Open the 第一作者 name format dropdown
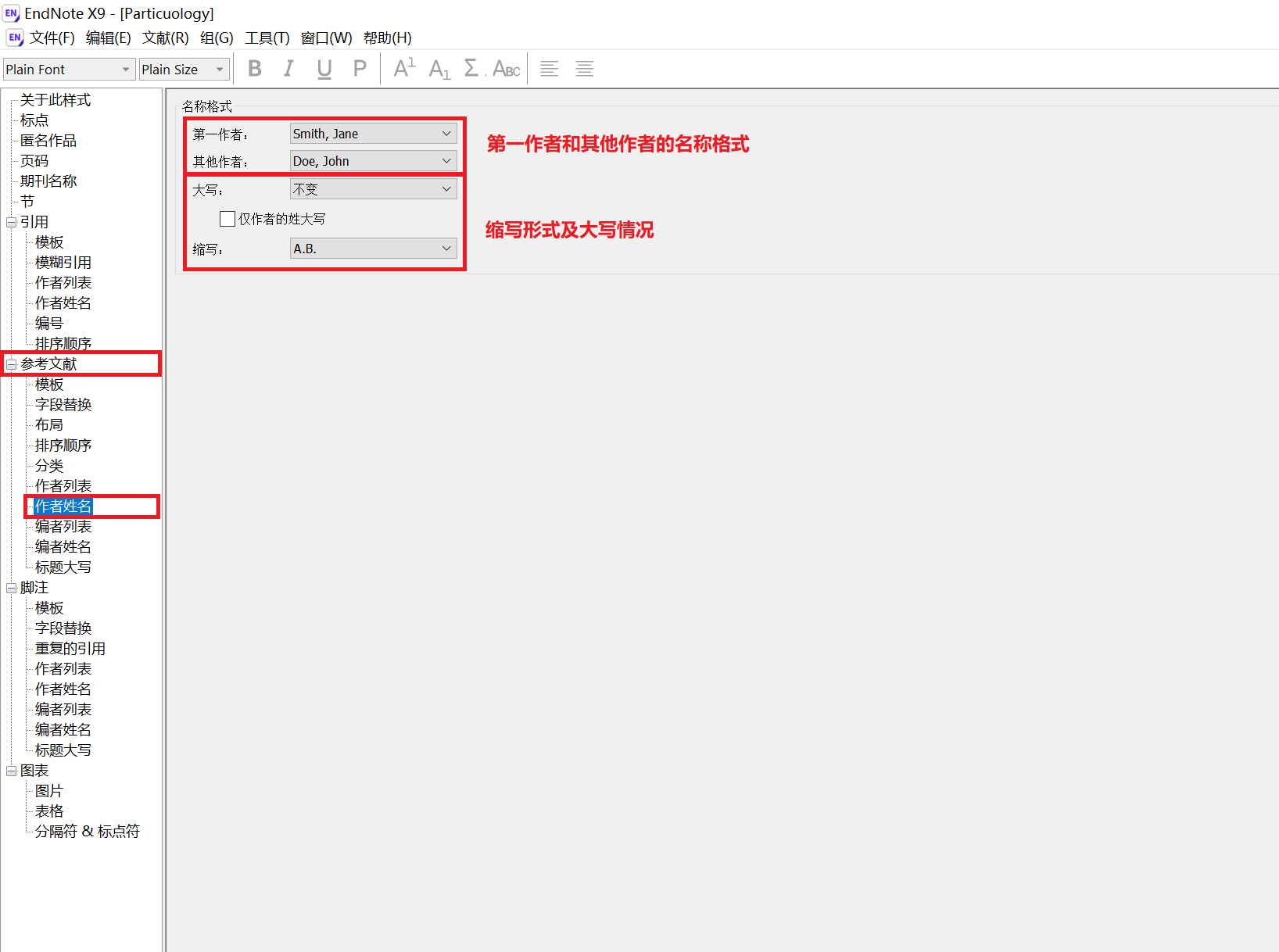 click(x=373, y=134)
